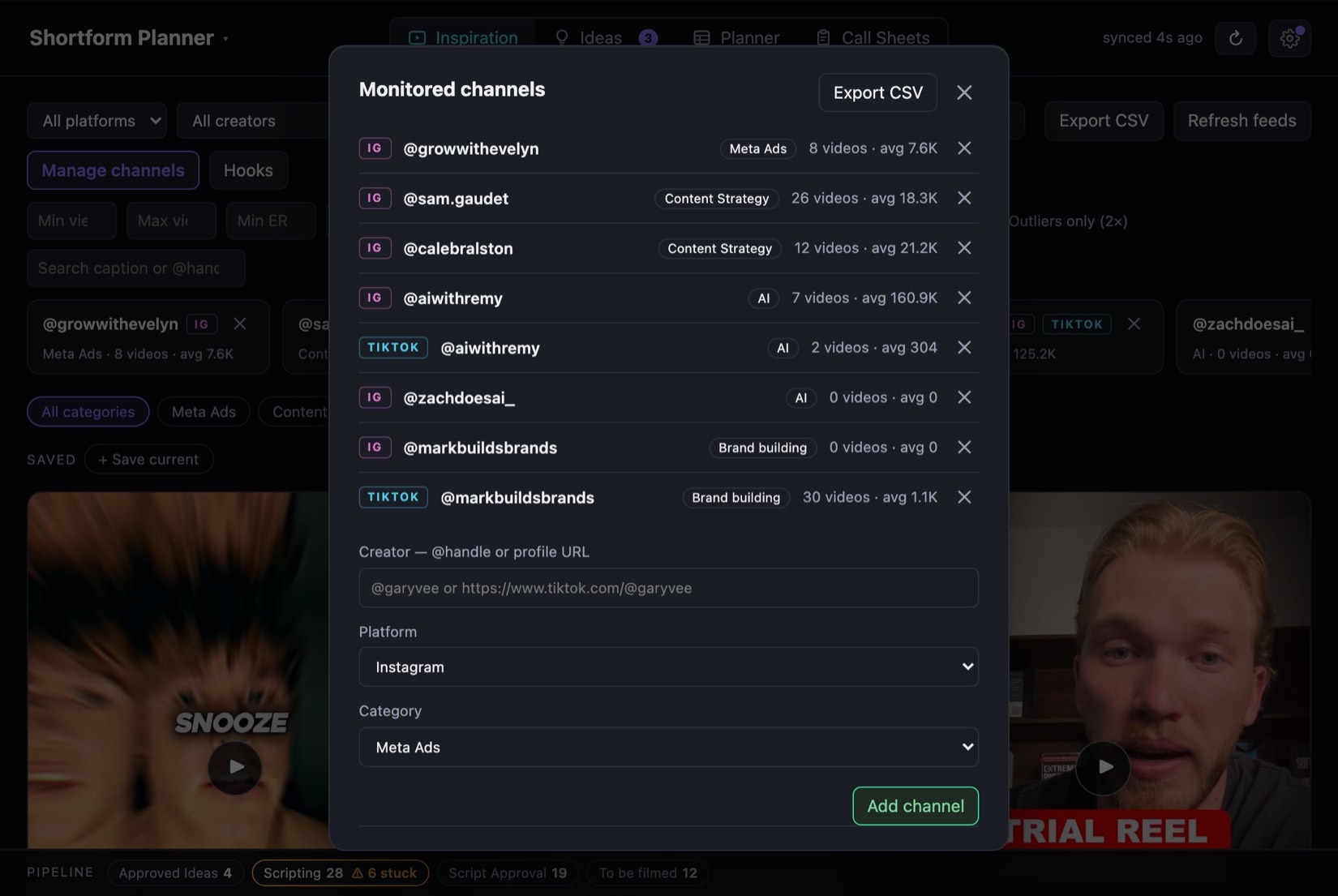Click the warning icon for 6 stuck
Viewport: 1338px width, 896px height.
point(357,873)
